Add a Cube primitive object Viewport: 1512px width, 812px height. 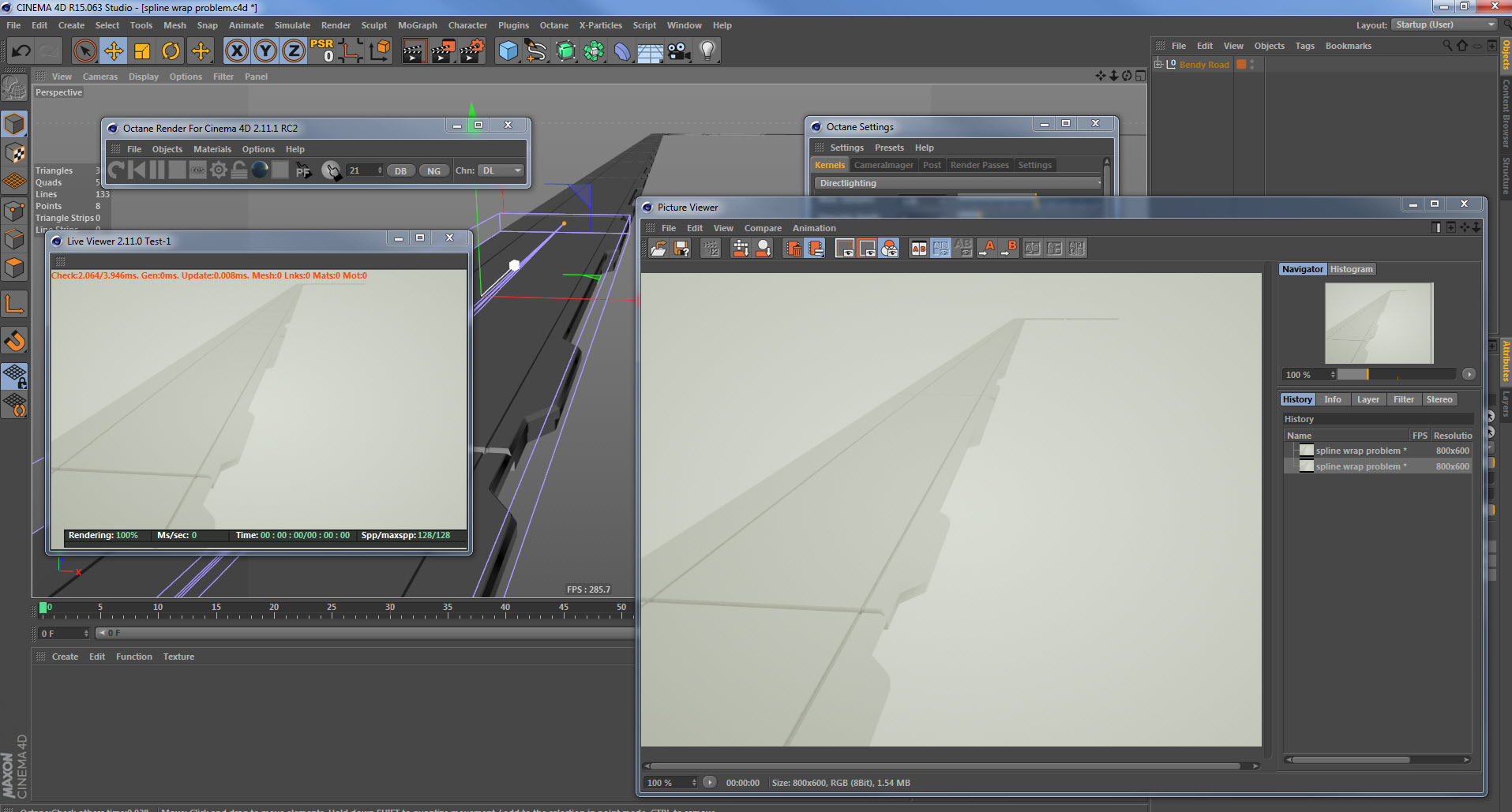click(508, 51)
